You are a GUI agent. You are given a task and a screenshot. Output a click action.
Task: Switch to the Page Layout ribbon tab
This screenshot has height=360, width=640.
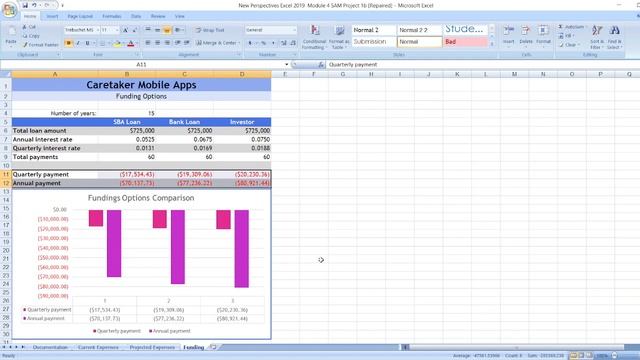point(80,16)
